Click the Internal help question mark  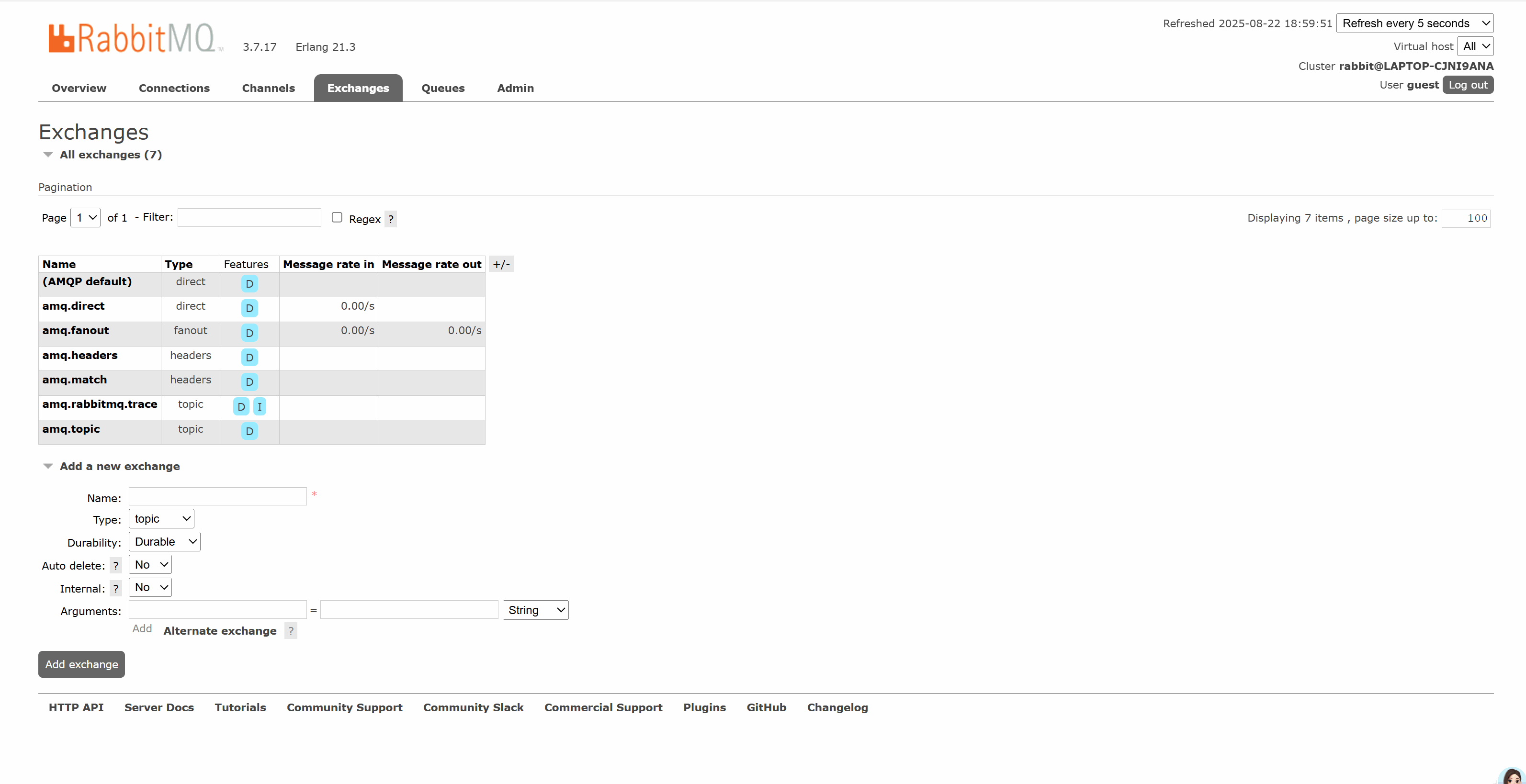(115, 589)
